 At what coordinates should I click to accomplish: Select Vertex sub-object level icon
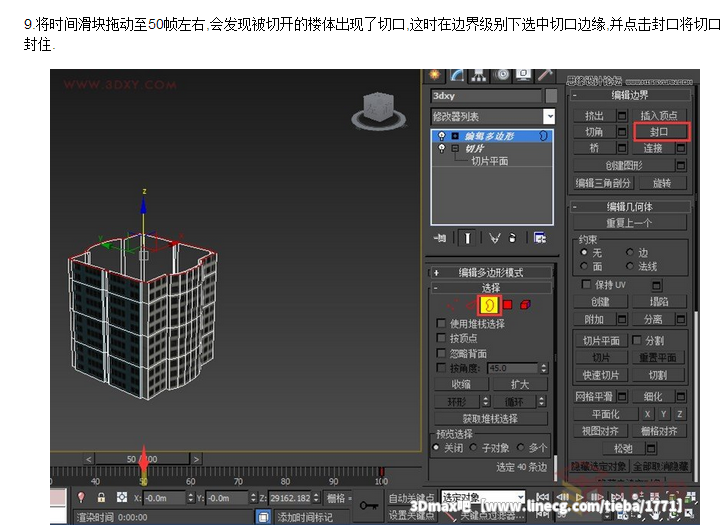coord(452,304)
